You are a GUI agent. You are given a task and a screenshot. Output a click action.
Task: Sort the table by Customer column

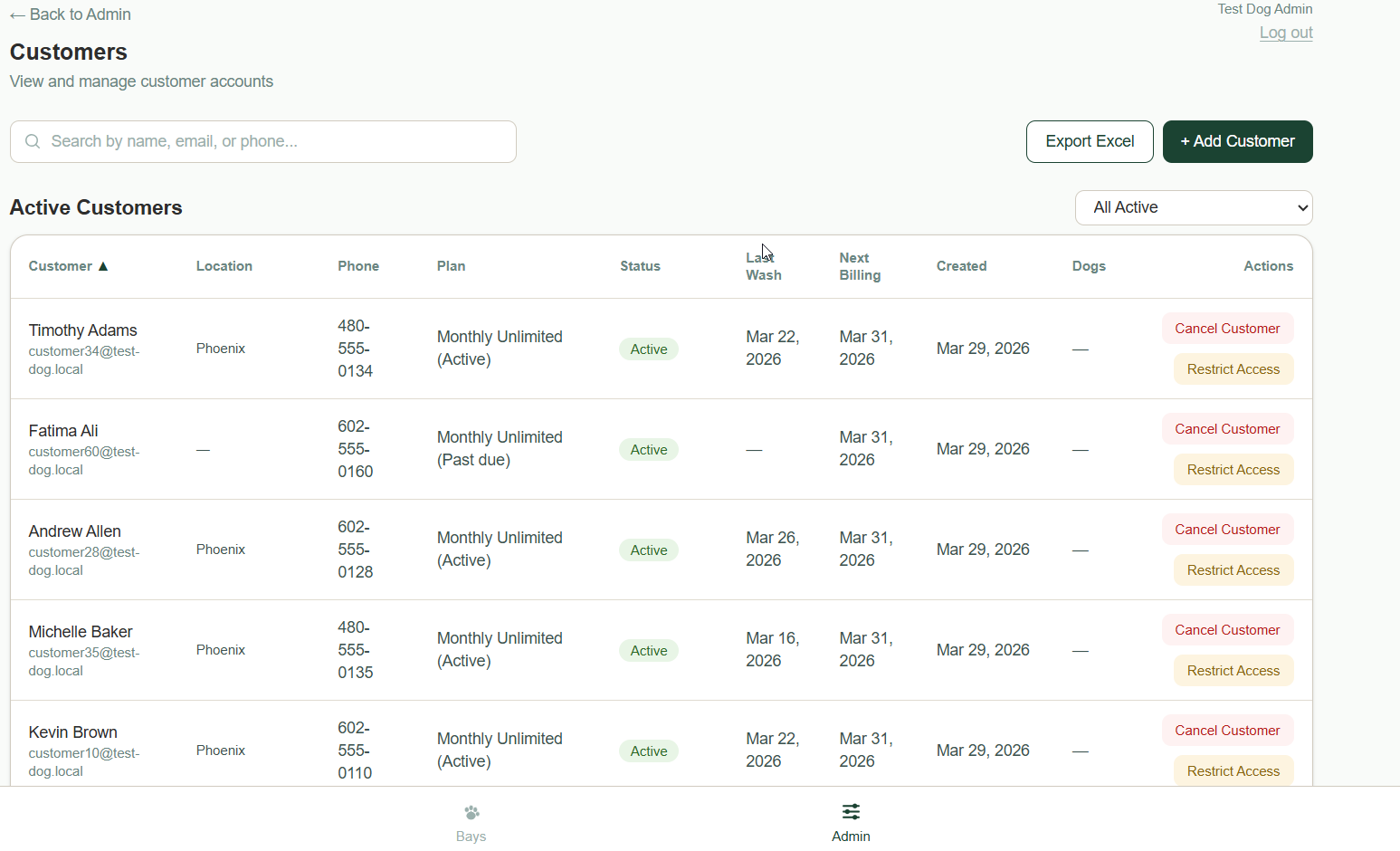pyautogui.click(x=60, y=265)
